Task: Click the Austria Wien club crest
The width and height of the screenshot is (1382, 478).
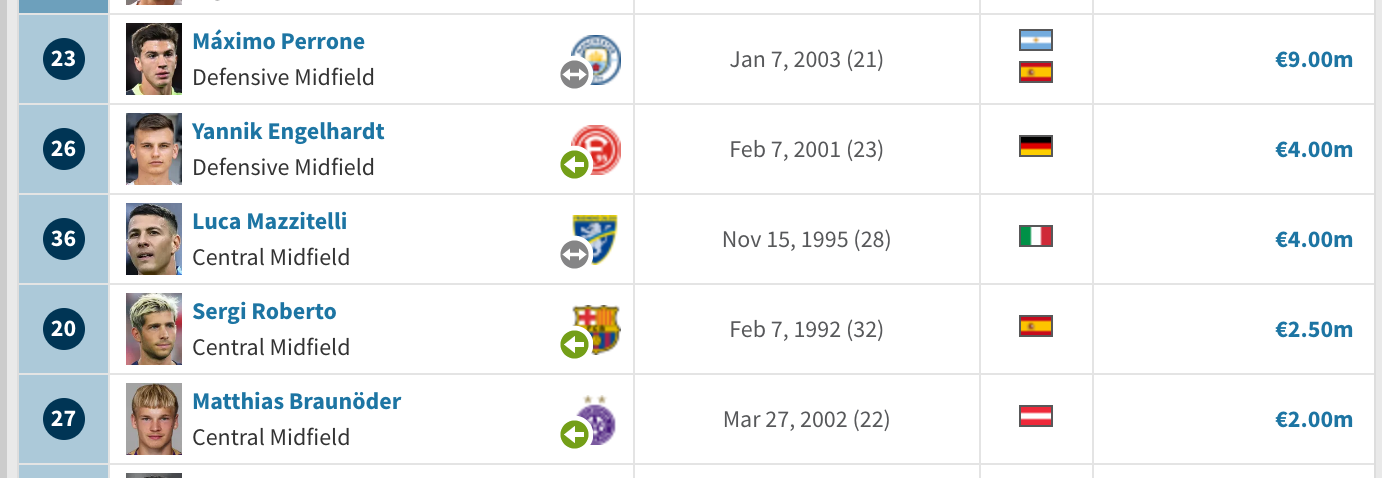Action: (596, 419)
